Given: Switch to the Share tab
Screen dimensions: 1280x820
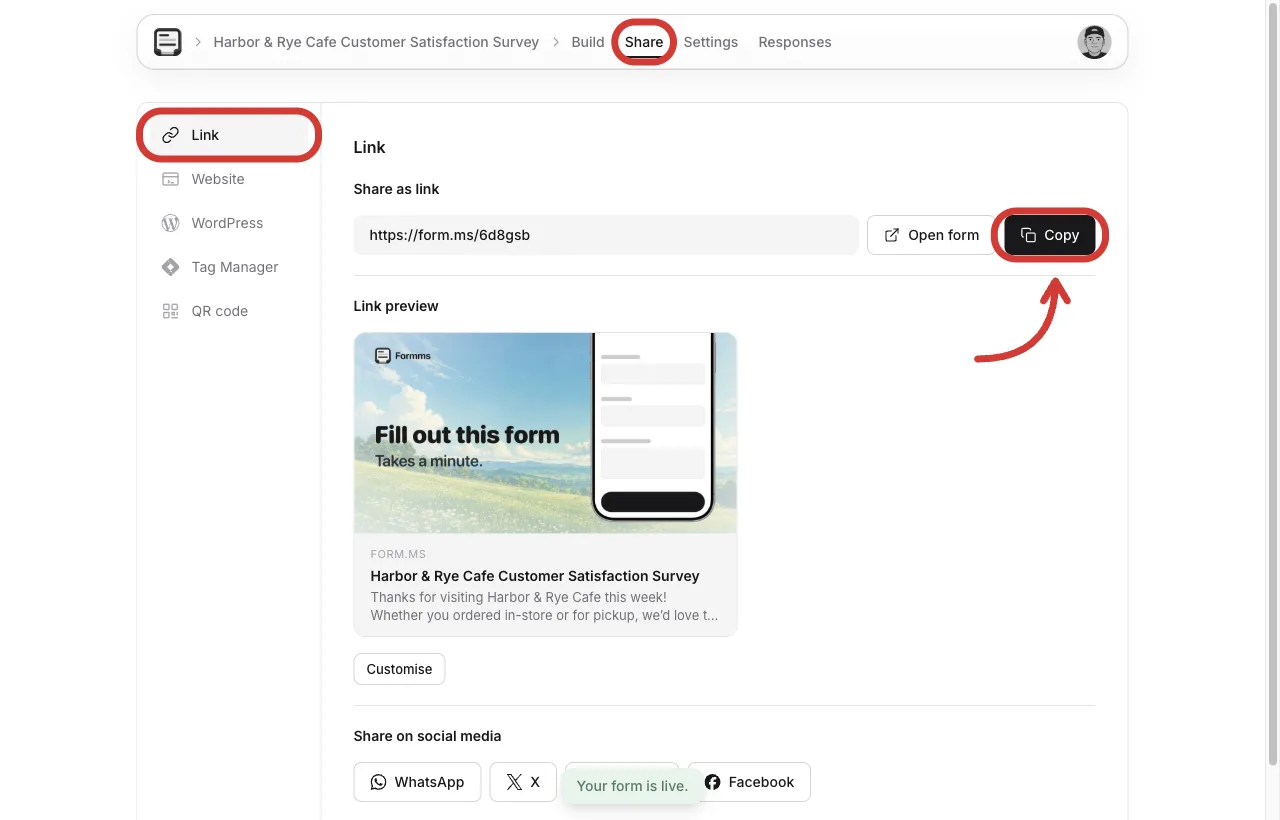Looking at the screenshot, I should [644, 42].
